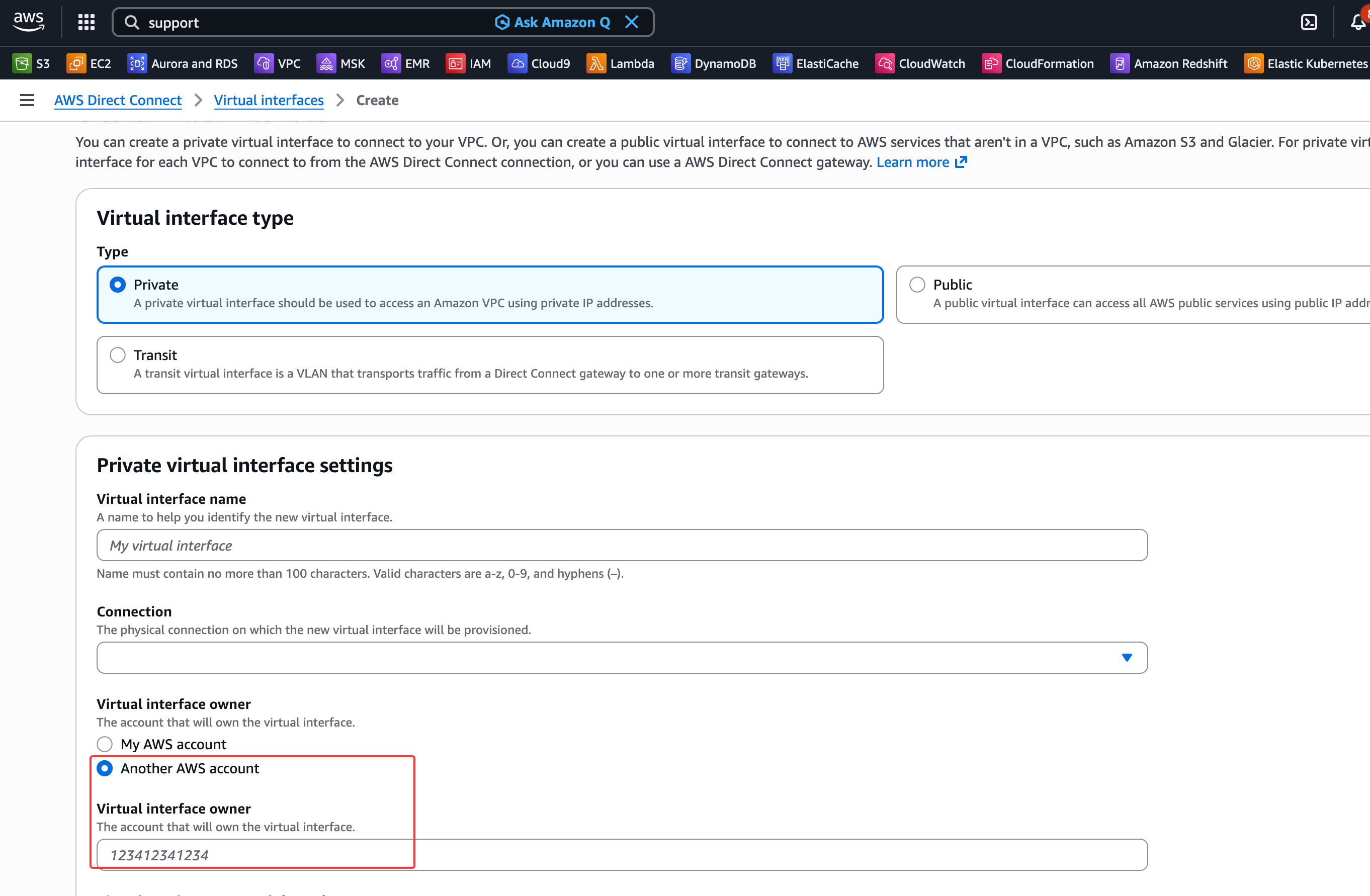
Task: Open the Lambda bookmark shortcut
Action: [621, 63]
